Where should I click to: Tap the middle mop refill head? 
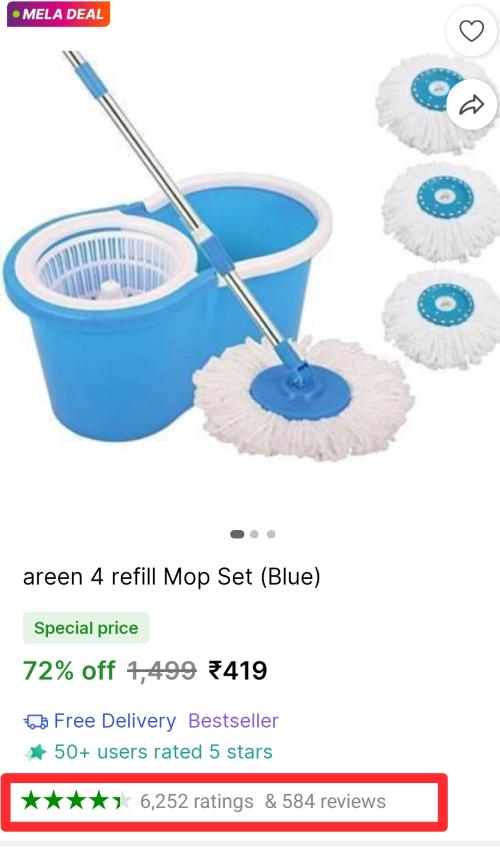[441, 212]
